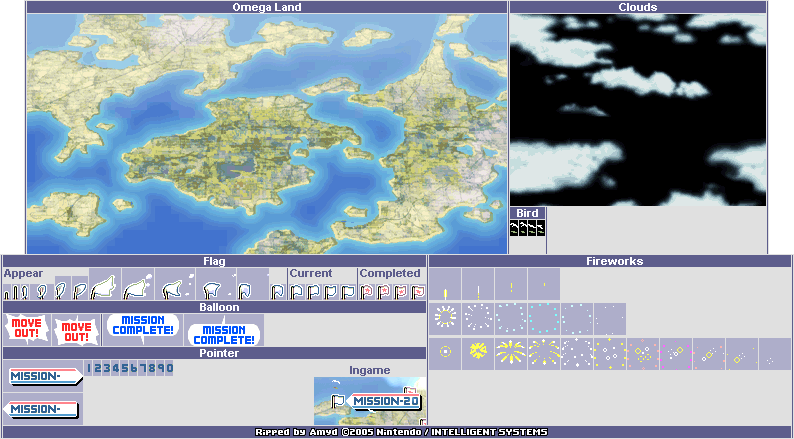The width and height of the screenshot is (794, 439).
Task: Select the blue MISSION- pointer sprite
Action: point(44,376)
